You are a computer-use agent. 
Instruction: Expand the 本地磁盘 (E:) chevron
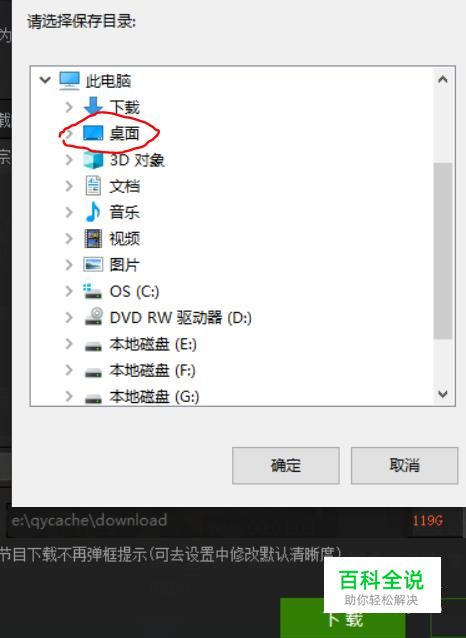69,344
